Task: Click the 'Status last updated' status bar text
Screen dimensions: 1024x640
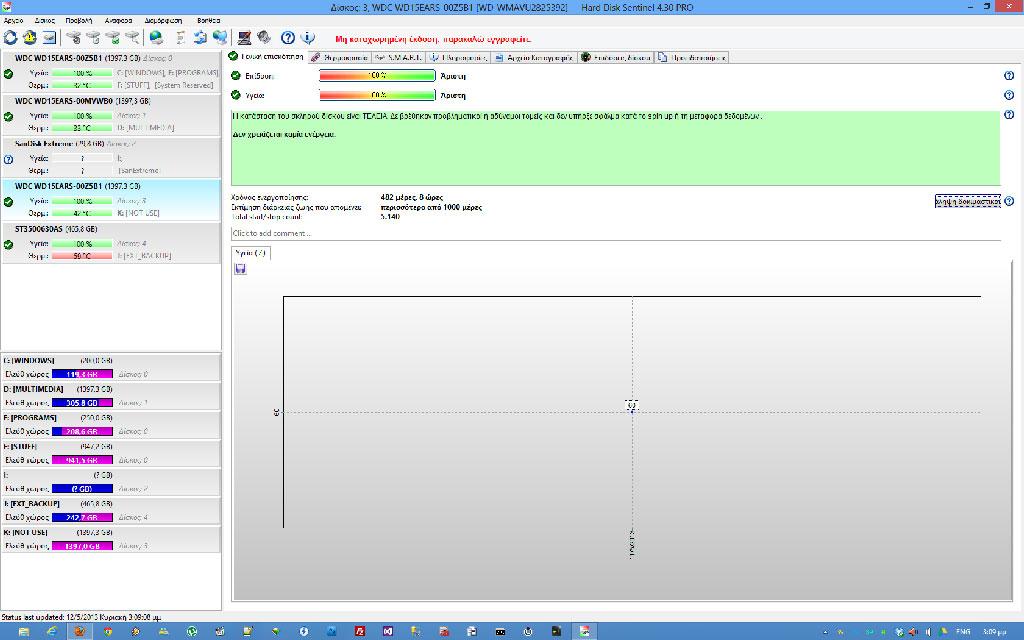Action: [x=81, y=616]
